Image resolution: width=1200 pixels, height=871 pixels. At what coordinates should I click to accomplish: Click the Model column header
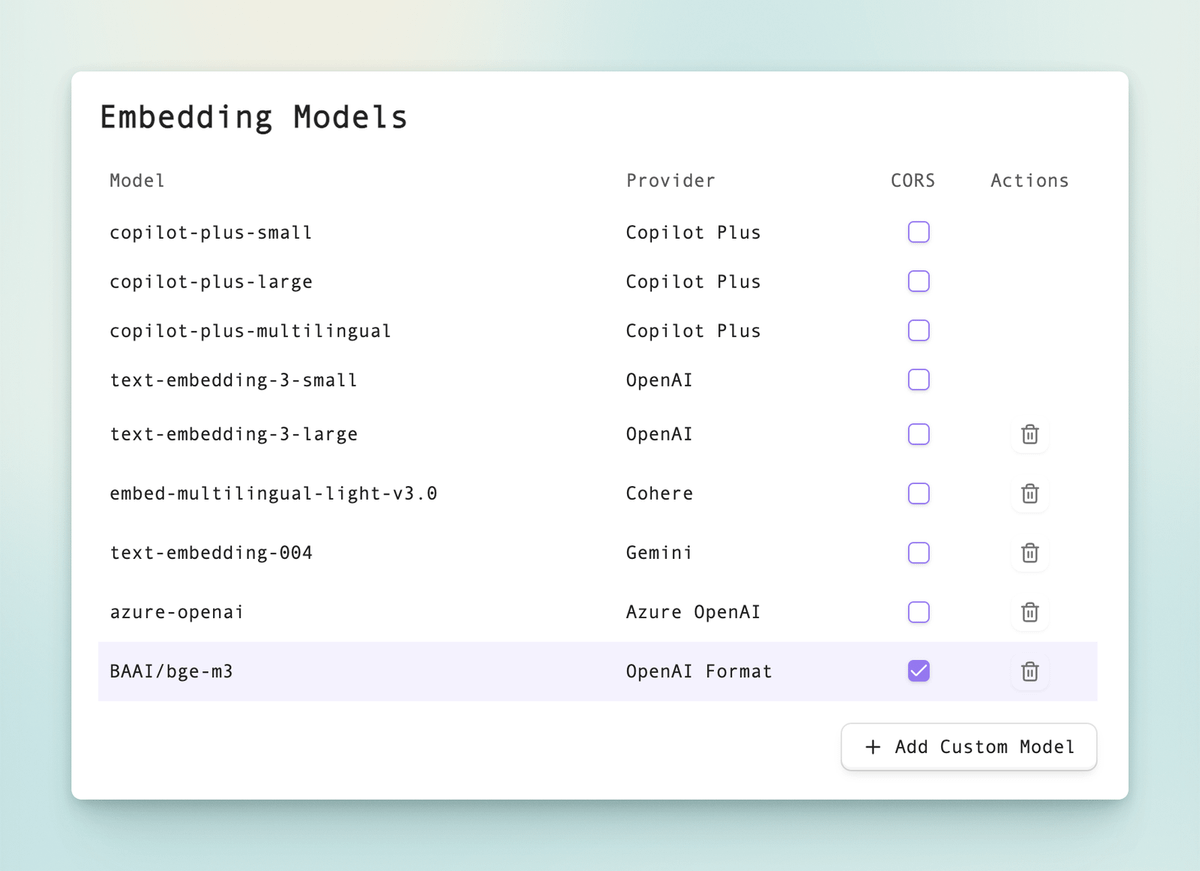click(x=137, y=181)
